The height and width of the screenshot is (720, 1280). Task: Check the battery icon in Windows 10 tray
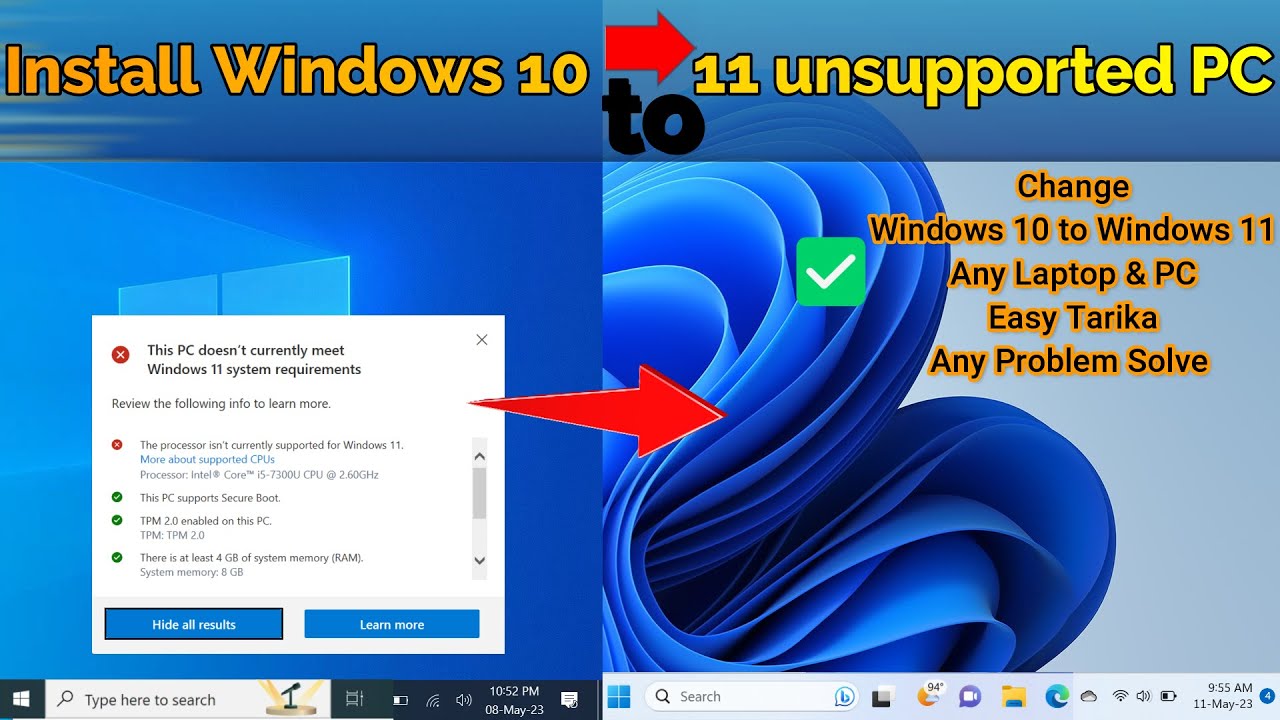click(400, 701)
